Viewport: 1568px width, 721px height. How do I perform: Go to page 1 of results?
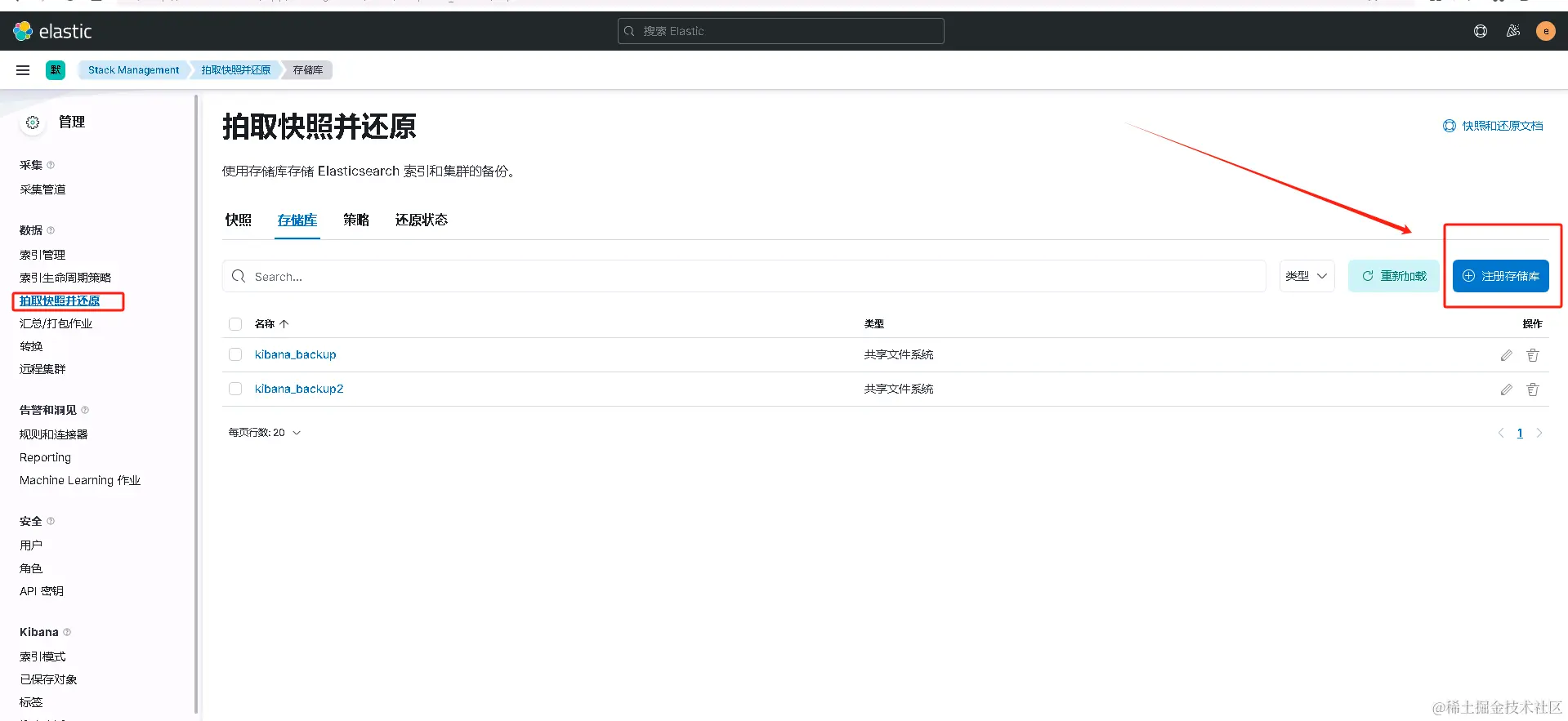pyautogui.click(x=1520, y=433)
